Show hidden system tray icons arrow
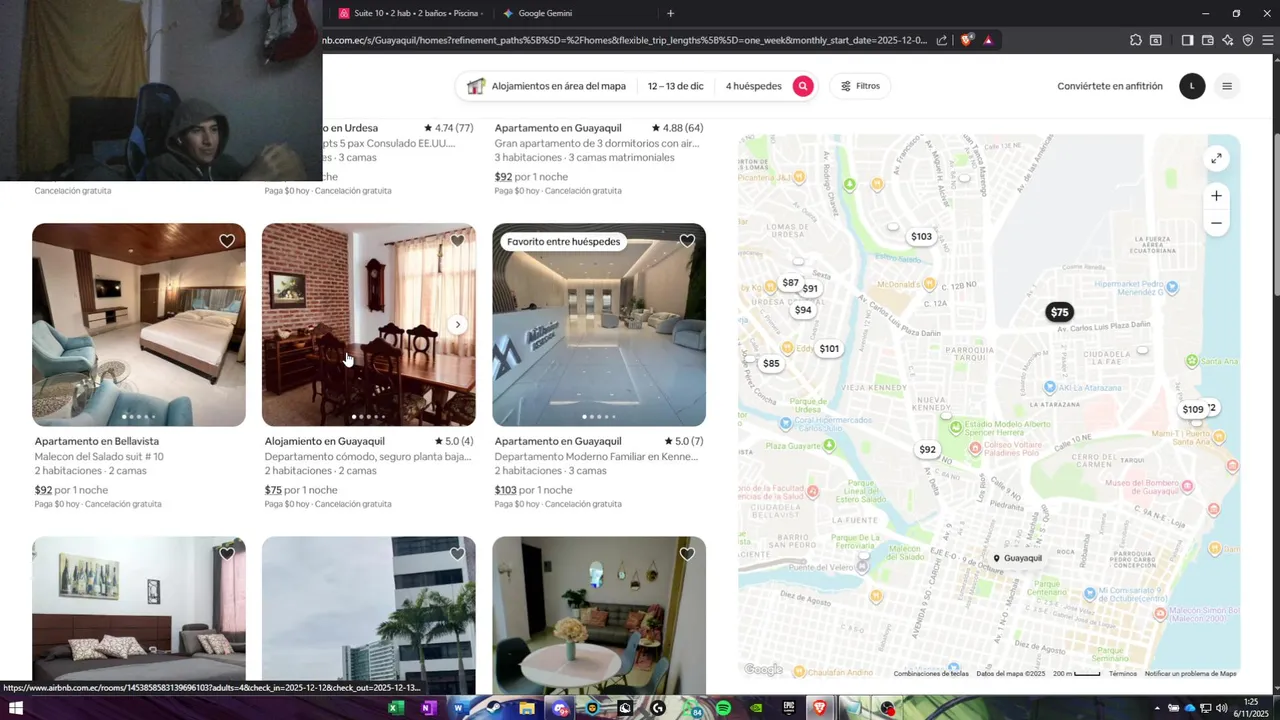The height and width of the screenshot is (720, 1280). (1159, 708)
